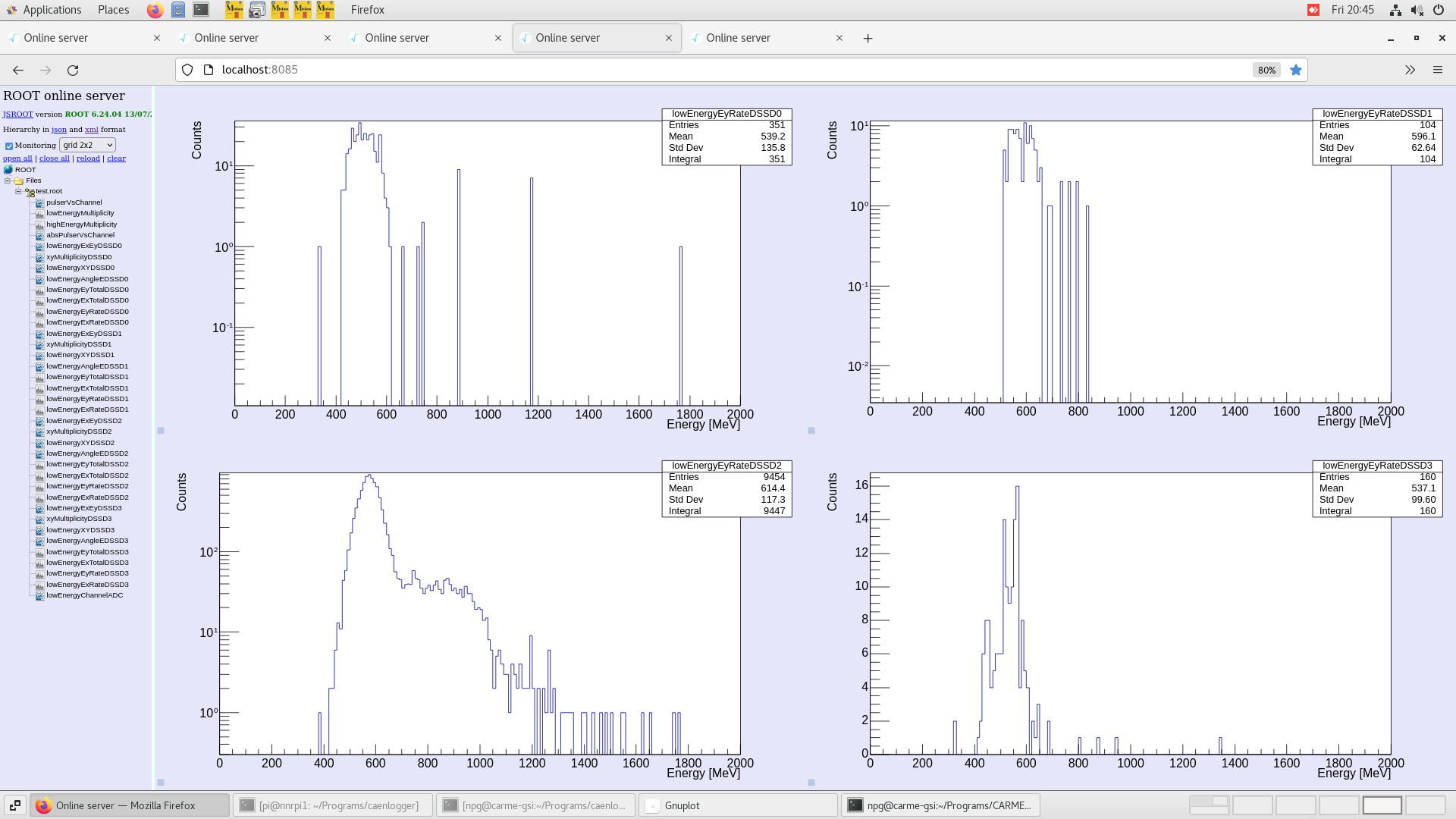Click the Firefox bookmark star icon
Screen dimensions: 1456x819
(x=1296, y=70)
